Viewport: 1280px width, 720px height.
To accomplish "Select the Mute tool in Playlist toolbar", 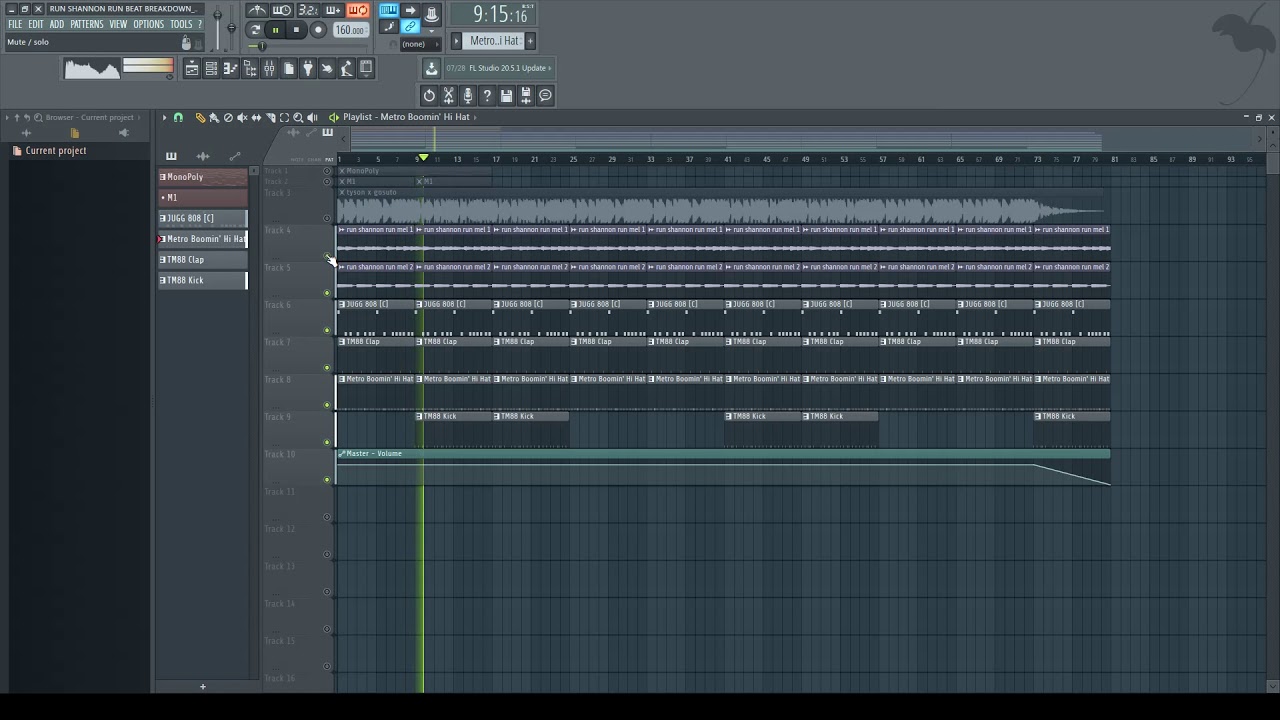I will [242, 117].
